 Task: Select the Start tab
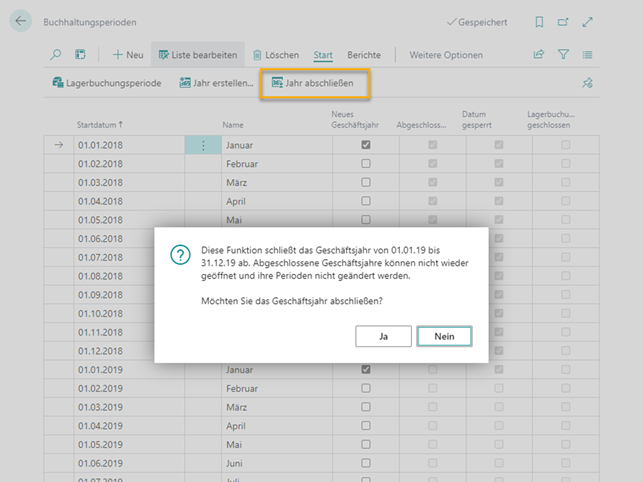pos(323,55)
